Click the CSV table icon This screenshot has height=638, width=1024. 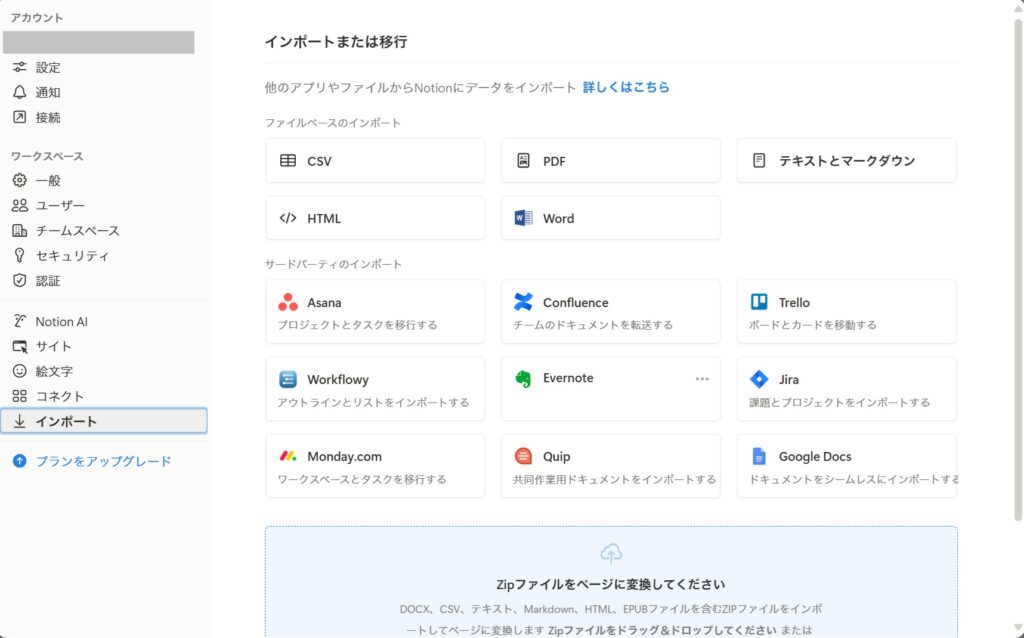click(288, 161)
